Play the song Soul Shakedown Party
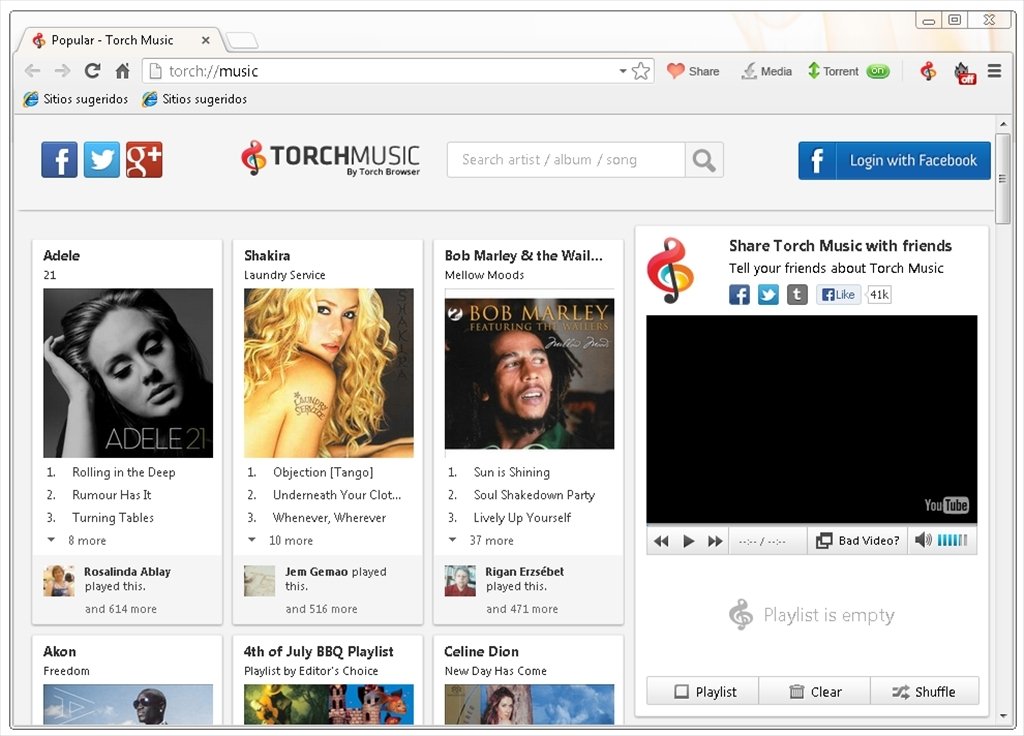Viewport: 1024px width, 736px height. click(534, 495)
